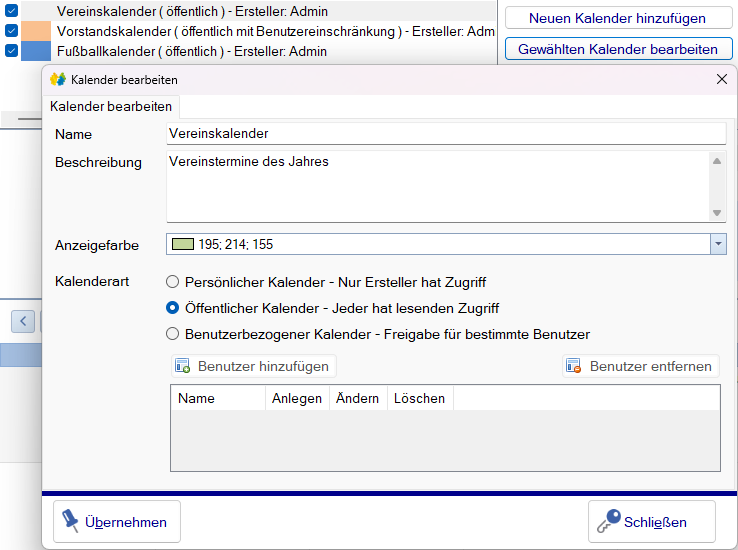Click Neuen Kalender hinzufügen button

tap(618, 18)
